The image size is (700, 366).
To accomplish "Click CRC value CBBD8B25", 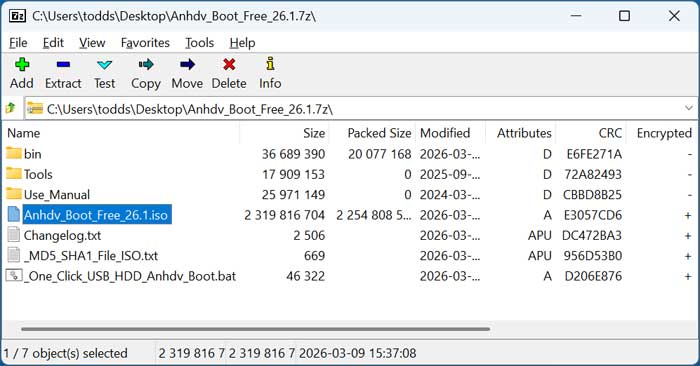I will point(592,195).
